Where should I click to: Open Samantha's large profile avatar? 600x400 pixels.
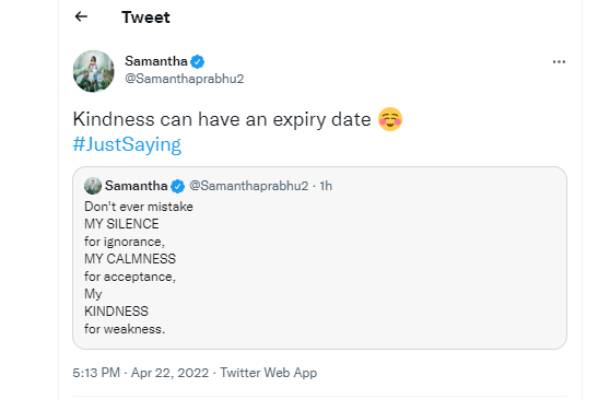(x=93, y=70)
